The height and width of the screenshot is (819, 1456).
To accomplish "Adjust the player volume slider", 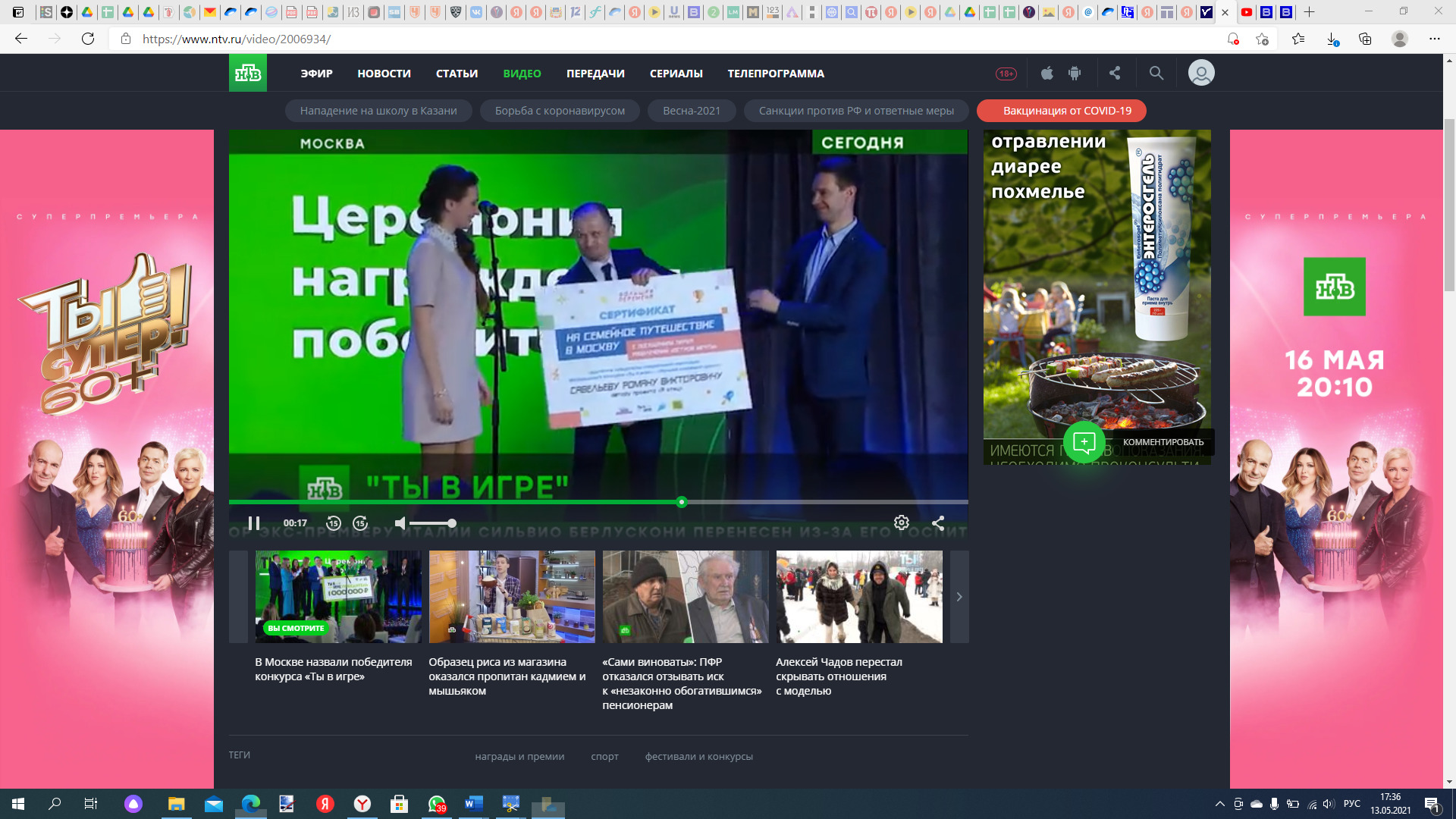I will point(432,523).
